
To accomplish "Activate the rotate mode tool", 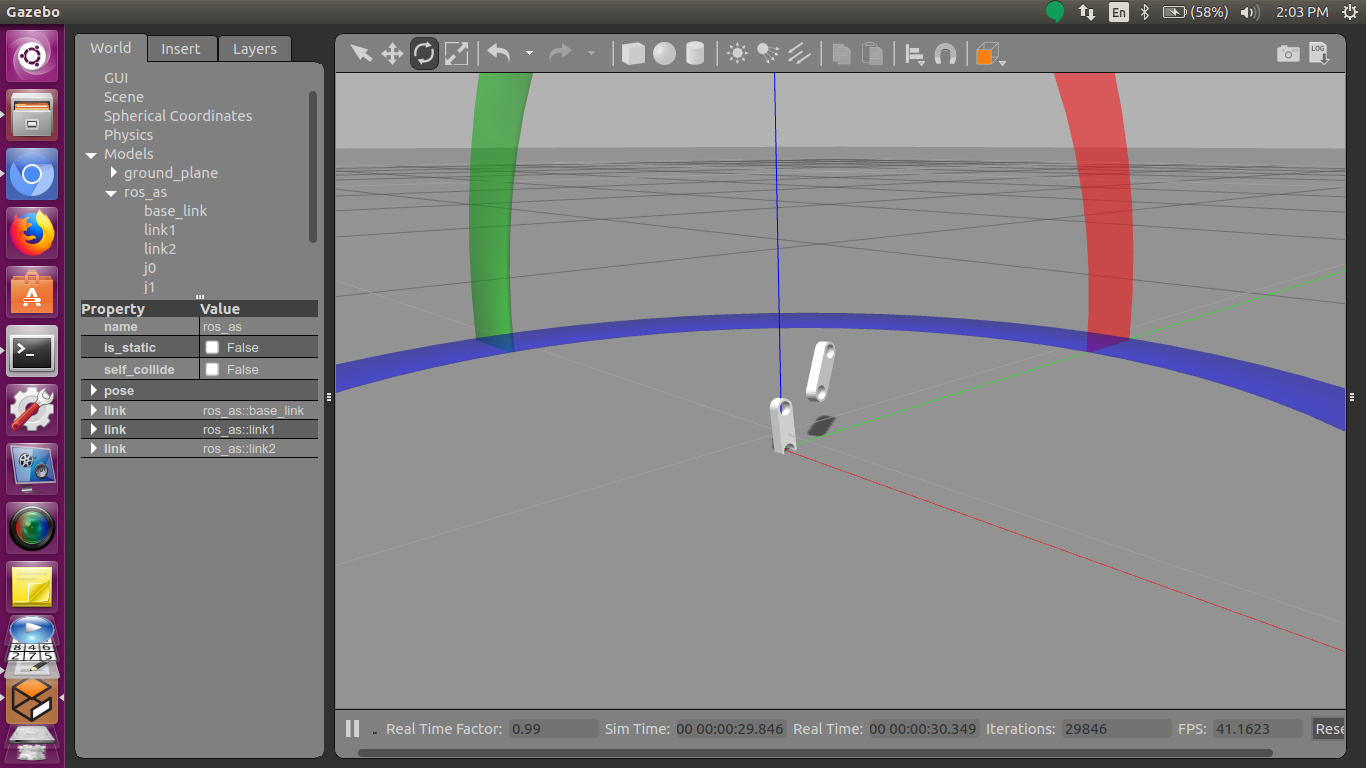I will (x=424, y=53).
